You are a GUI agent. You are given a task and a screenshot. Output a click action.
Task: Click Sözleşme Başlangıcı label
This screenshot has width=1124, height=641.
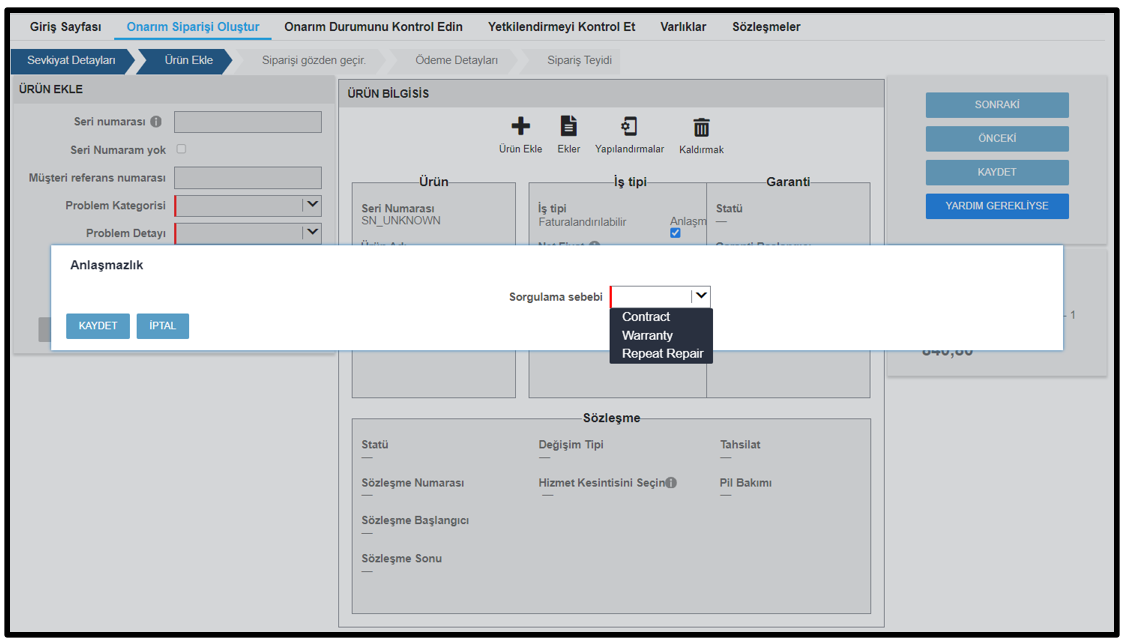(415, 521)
